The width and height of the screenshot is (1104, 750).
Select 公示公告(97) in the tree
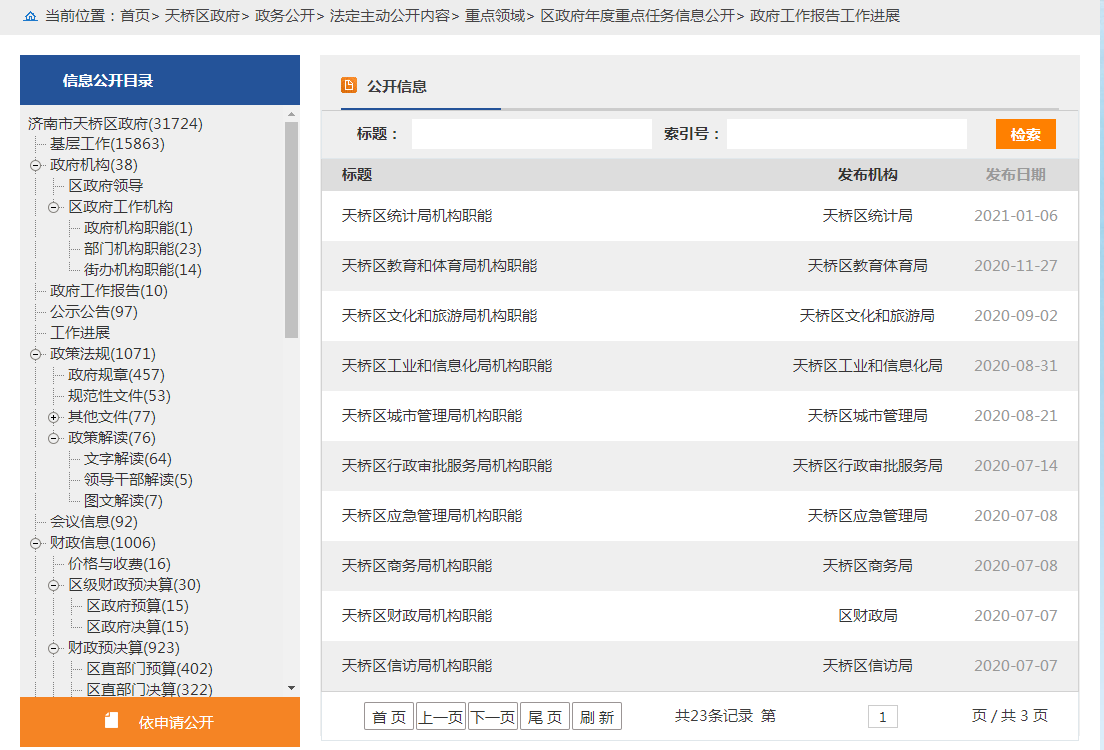coord(94,312)
